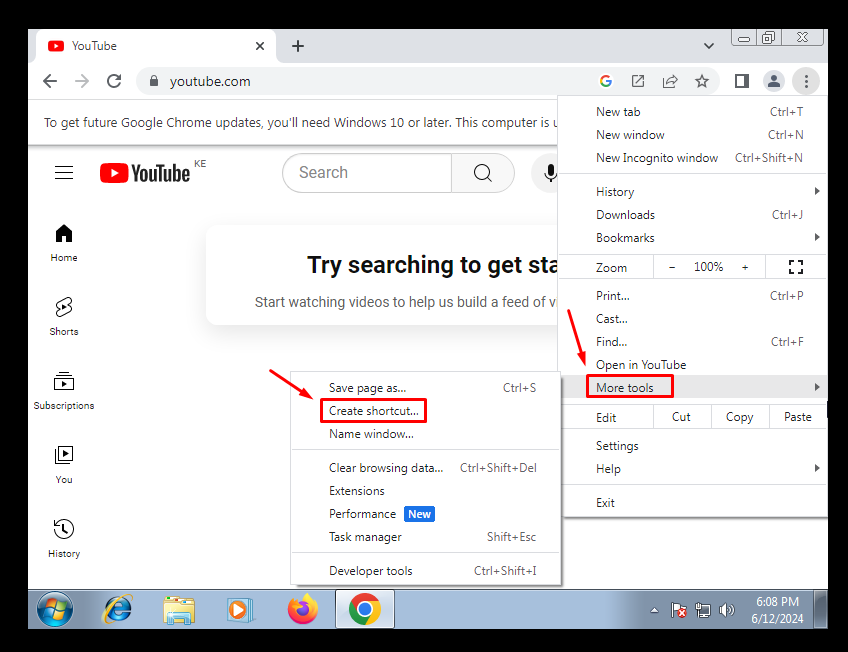Click the Copy button in Edit row

pyautogui.click(x=739, y=417)
